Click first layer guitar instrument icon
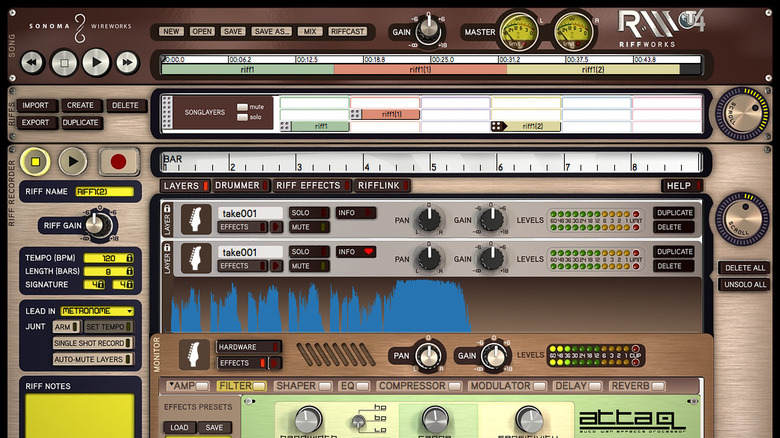The image size is (780, 438). [x=195, y=219]
